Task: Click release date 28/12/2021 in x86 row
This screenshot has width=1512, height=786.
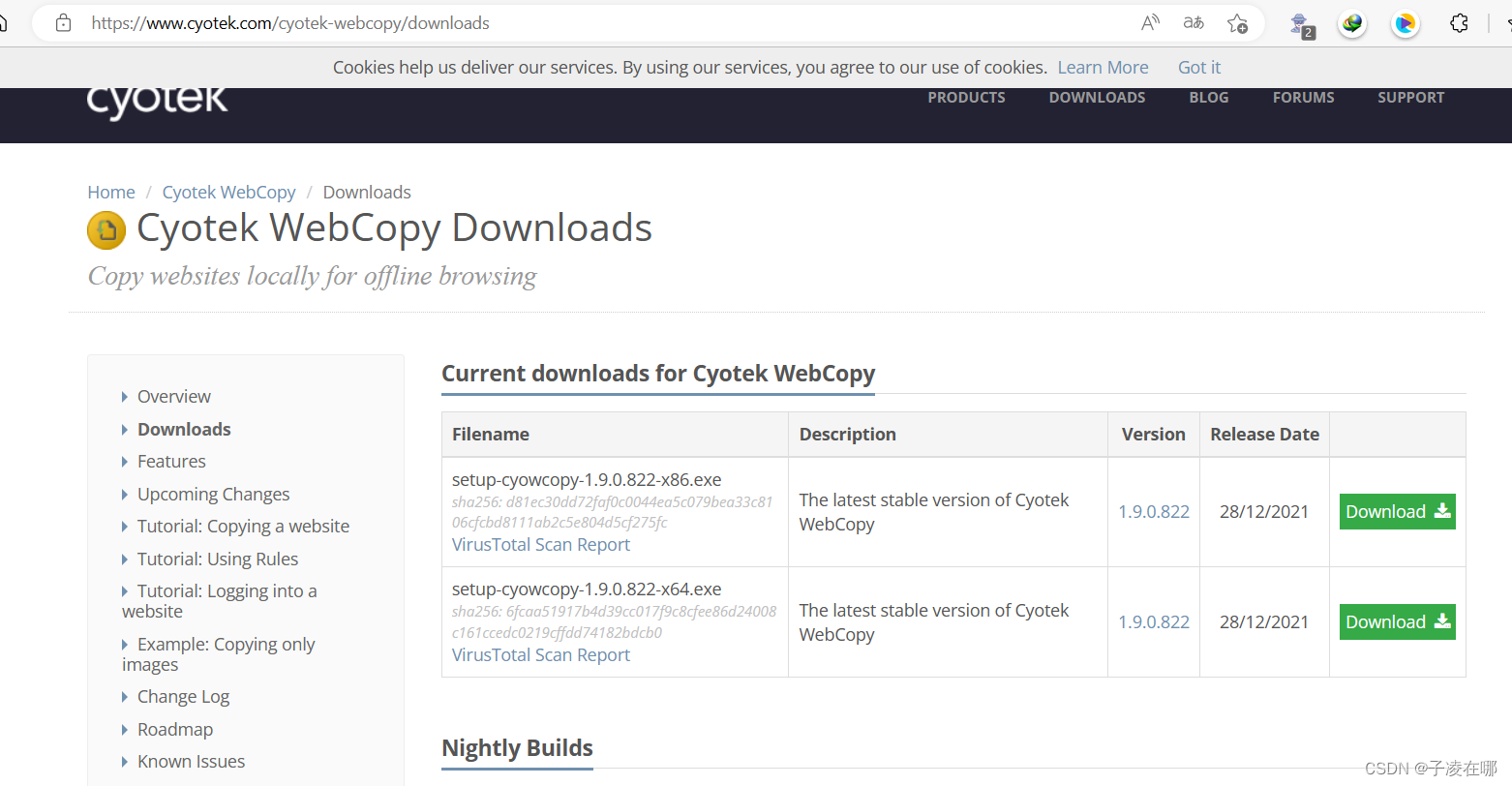Action: (x=1264, y=512)
